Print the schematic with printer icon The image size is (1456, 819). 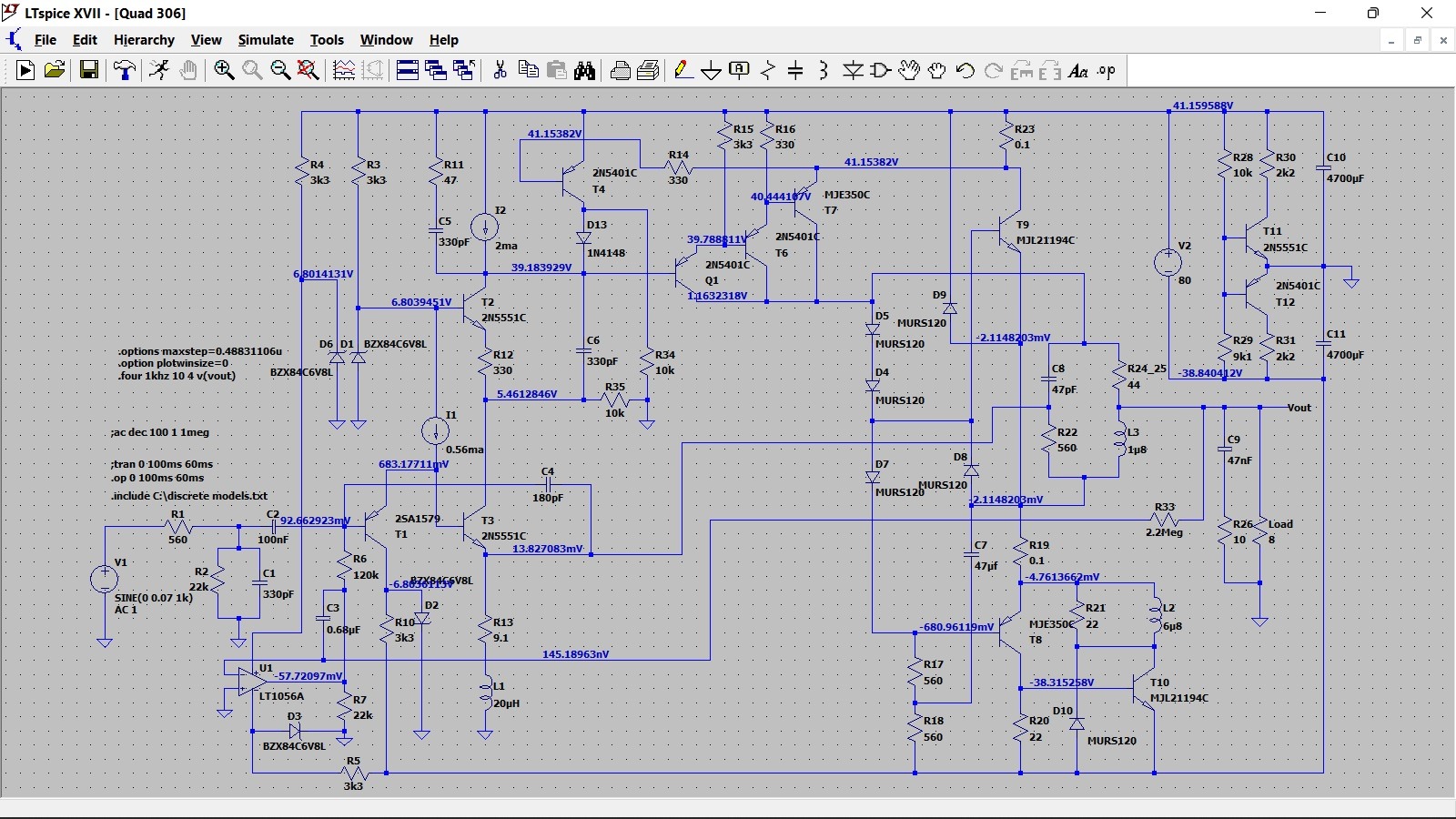[648, 70]
